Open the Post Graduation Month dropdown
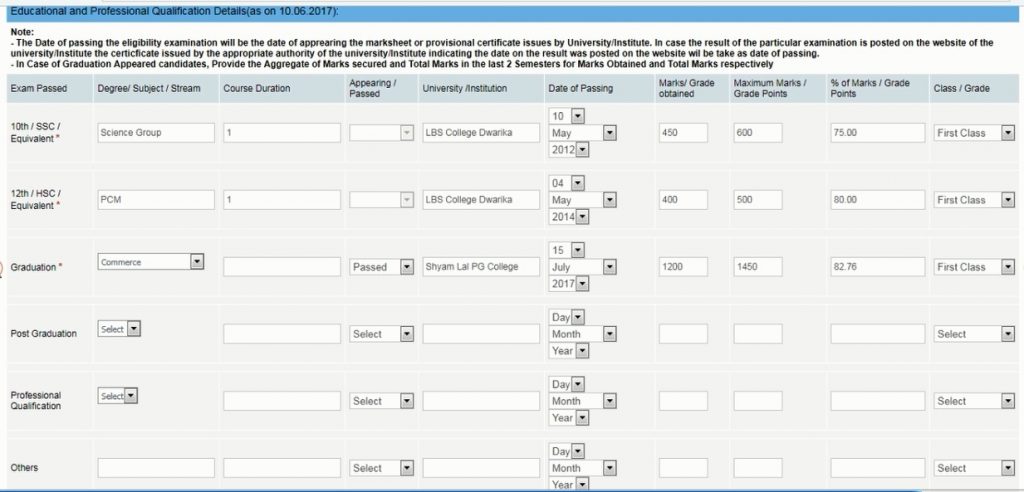 tap(583, 334)
